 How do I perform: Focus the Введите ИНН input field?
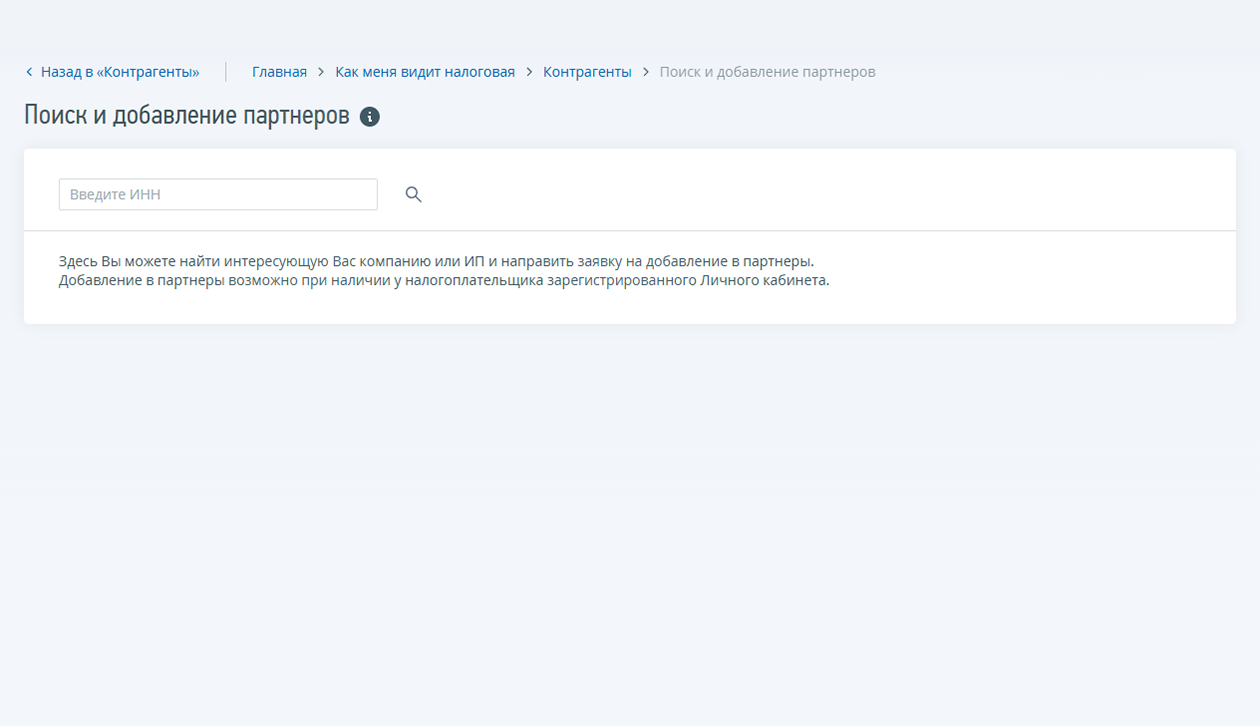(x=218, y=194)
